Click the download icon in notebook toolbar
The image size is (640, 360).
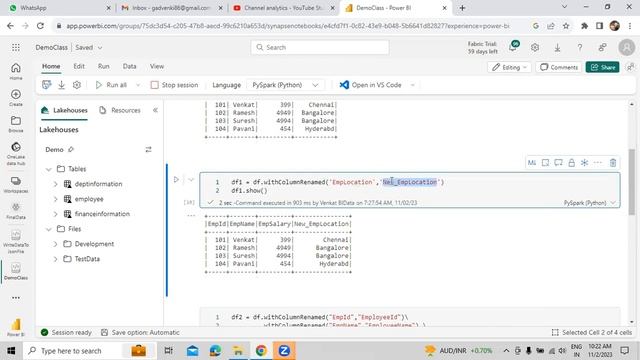point(61,85)
